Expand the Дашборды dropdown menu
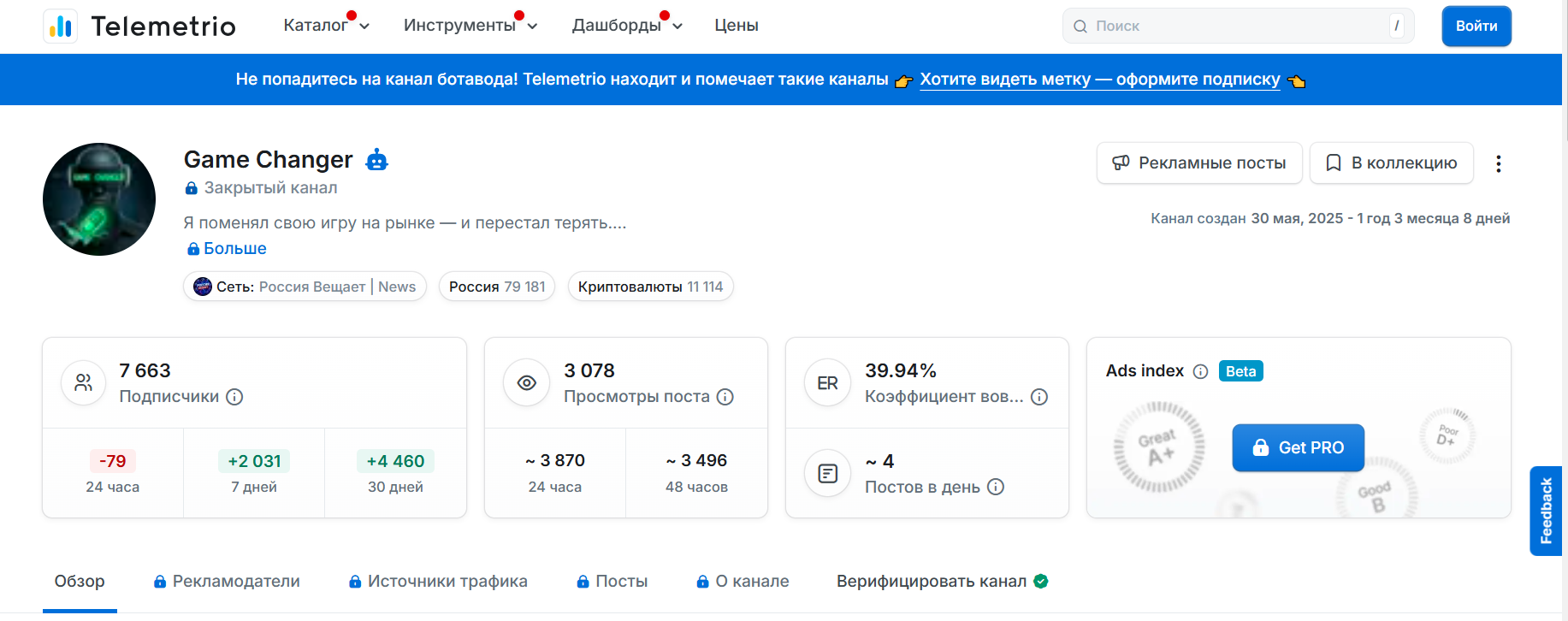Viewport: 1568px width, 621px height. pos(627,26)
